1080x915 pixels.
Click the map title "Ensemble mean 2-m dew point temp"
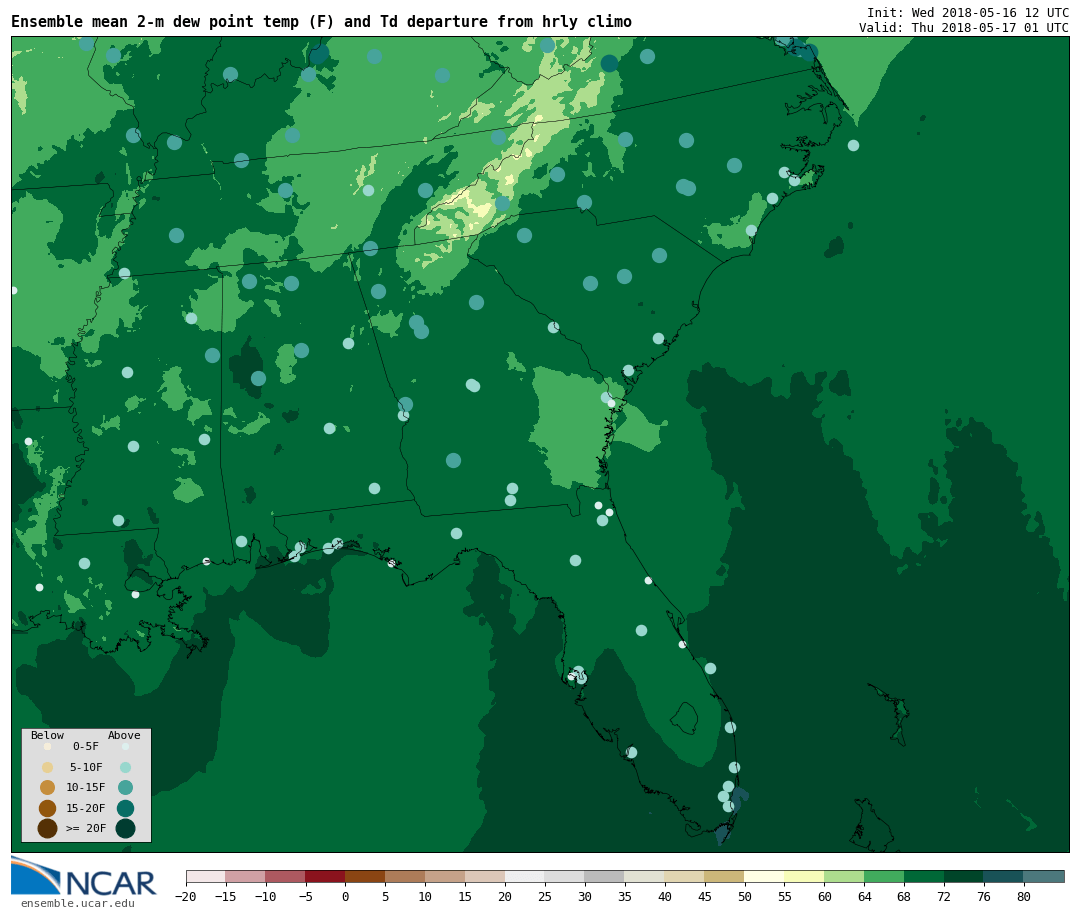tap(156, 22)
